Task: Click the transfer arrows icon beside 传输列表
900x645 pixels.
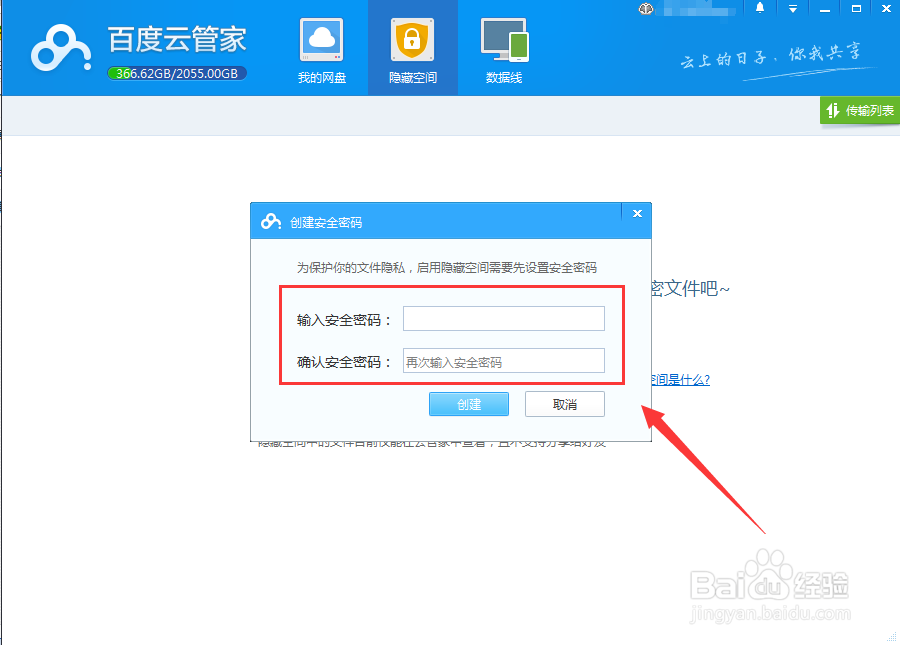Action: tap(833, 110)
